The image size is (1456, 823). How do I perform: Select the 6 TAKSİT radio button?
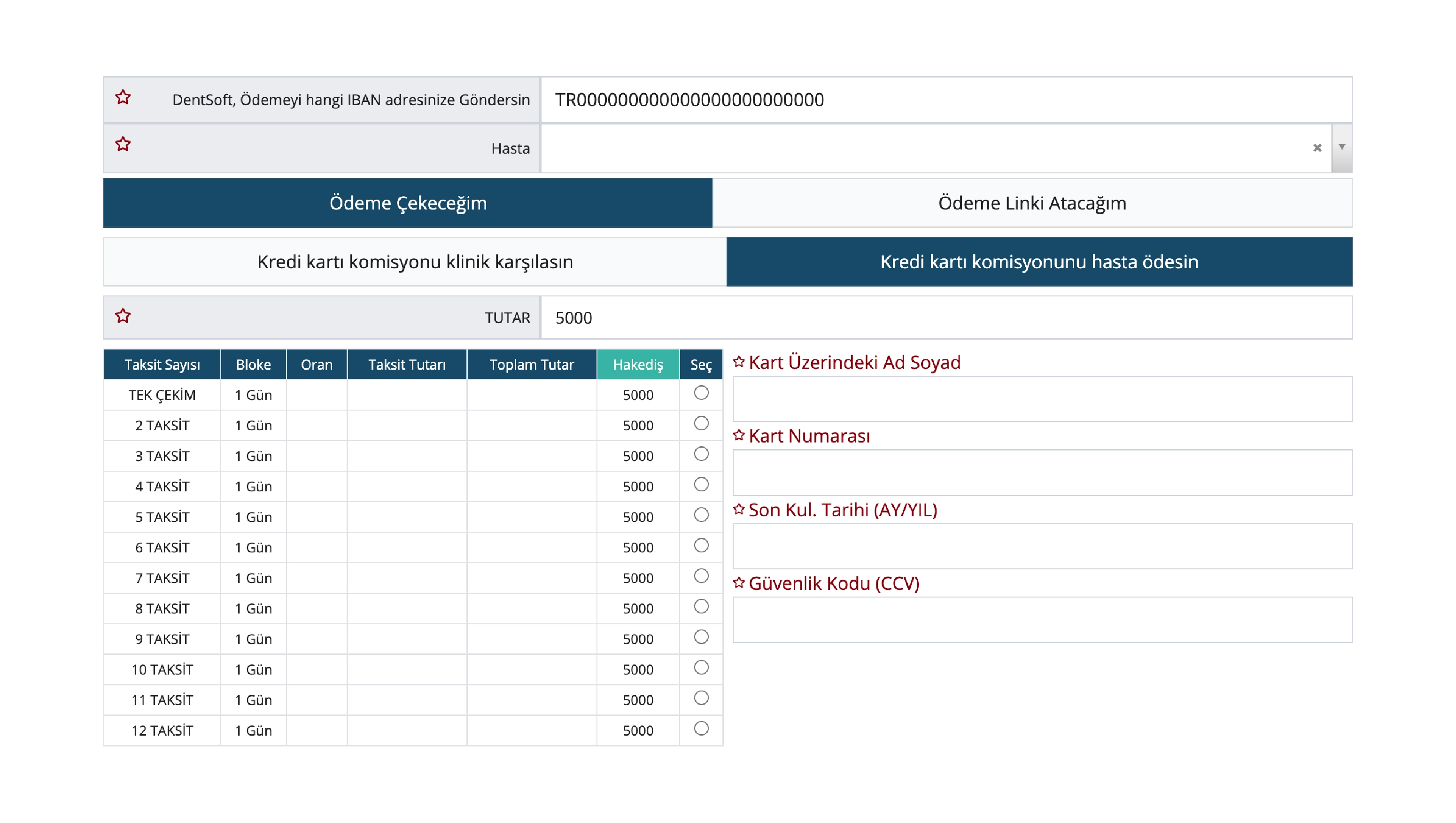[701, 545]
